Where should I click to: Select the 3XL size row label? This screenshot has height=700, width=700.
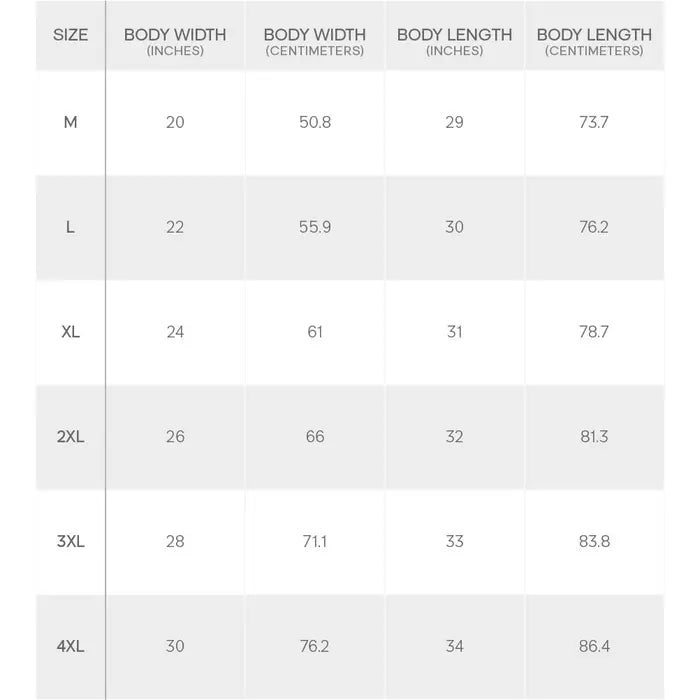[71, 542]
